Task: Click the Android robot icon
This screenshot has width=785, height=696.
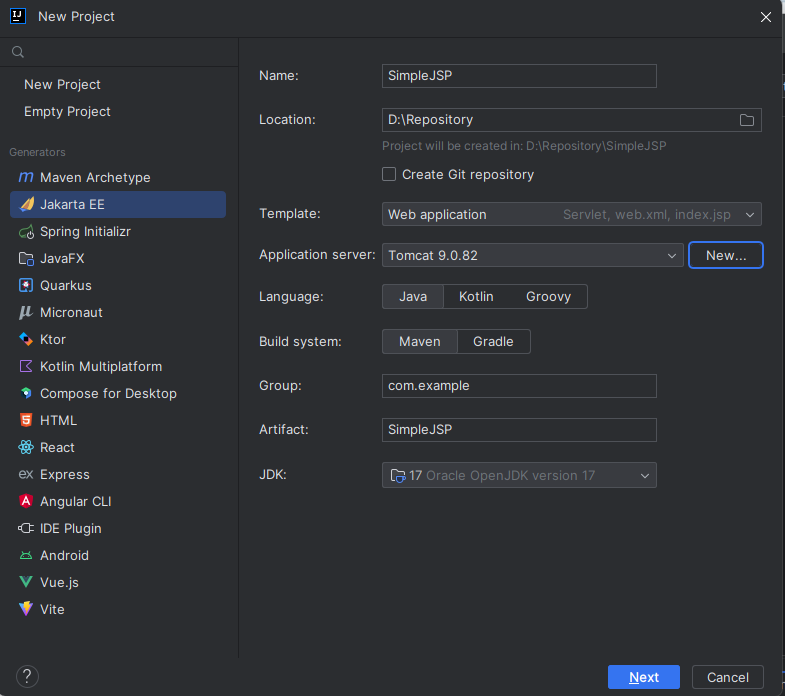Action: coord(26,555)
